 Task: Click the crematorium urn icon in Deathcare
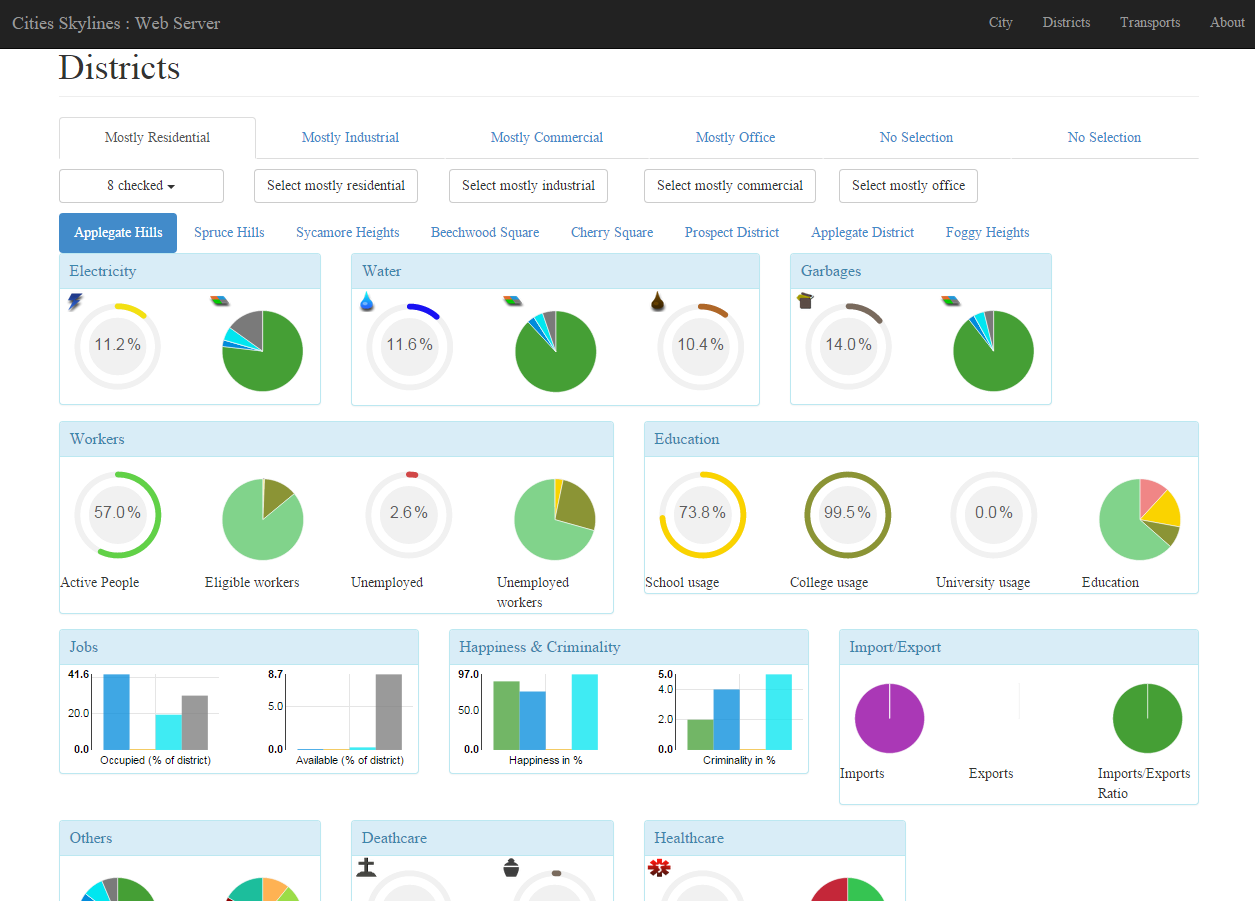point(512,868)
